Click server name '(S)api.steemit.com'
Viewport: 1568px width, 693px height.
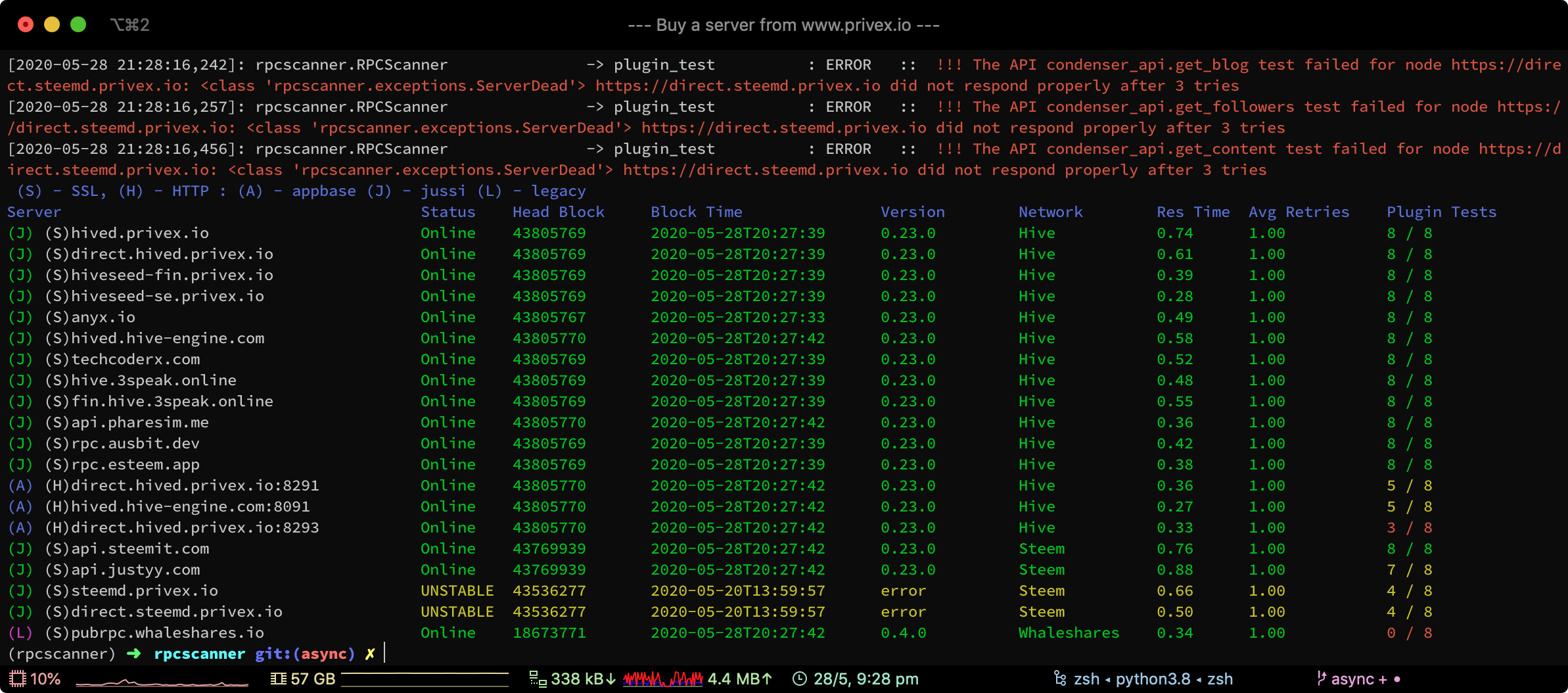(127, 548)
